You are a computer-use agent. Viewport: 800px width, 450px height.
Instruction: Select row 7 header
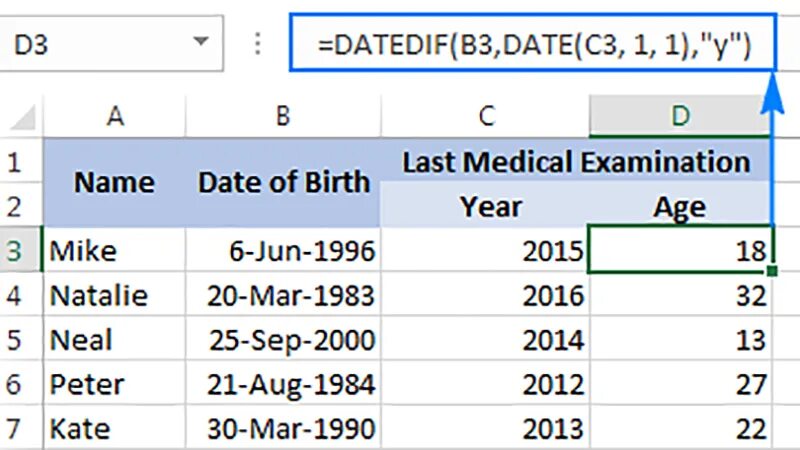(15, 429)
